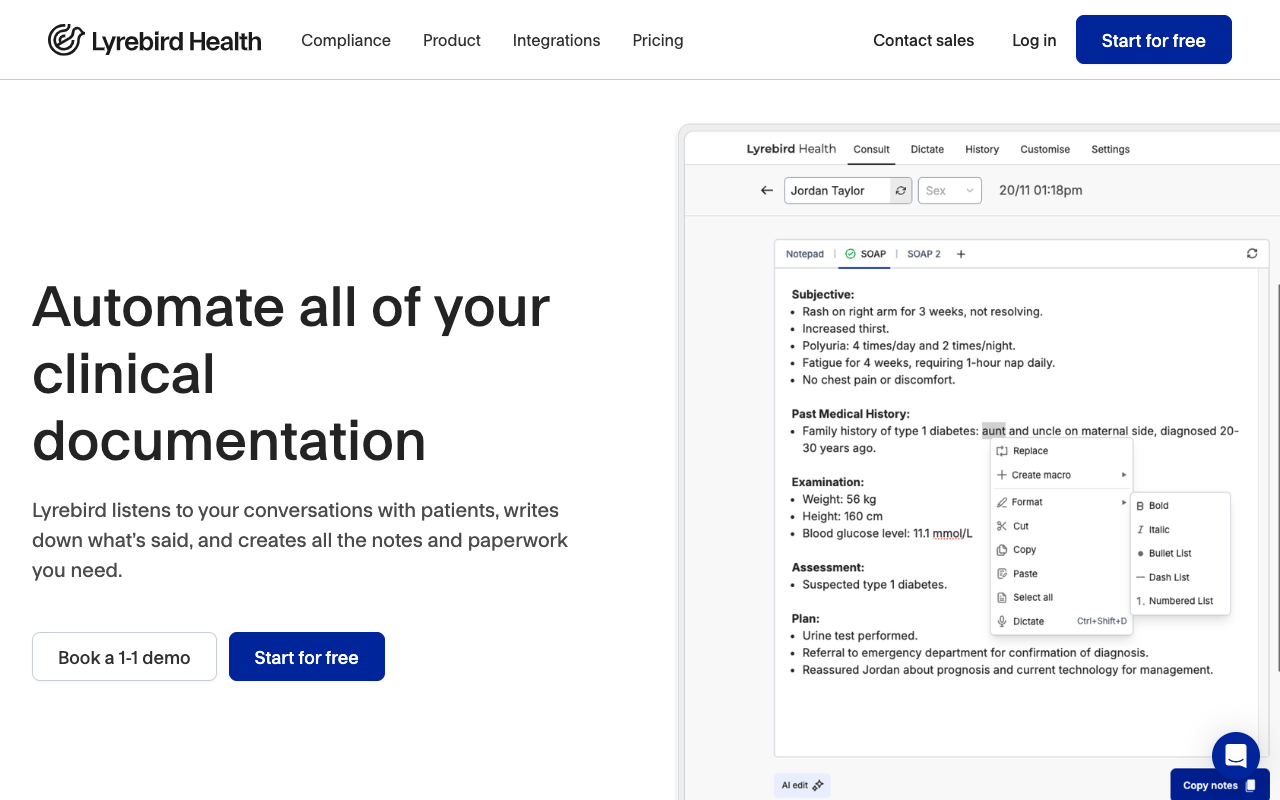Viewport: 1280px width, 800px height.
Task: Click the Subjective: heading
Action: (x=823, y=294)
